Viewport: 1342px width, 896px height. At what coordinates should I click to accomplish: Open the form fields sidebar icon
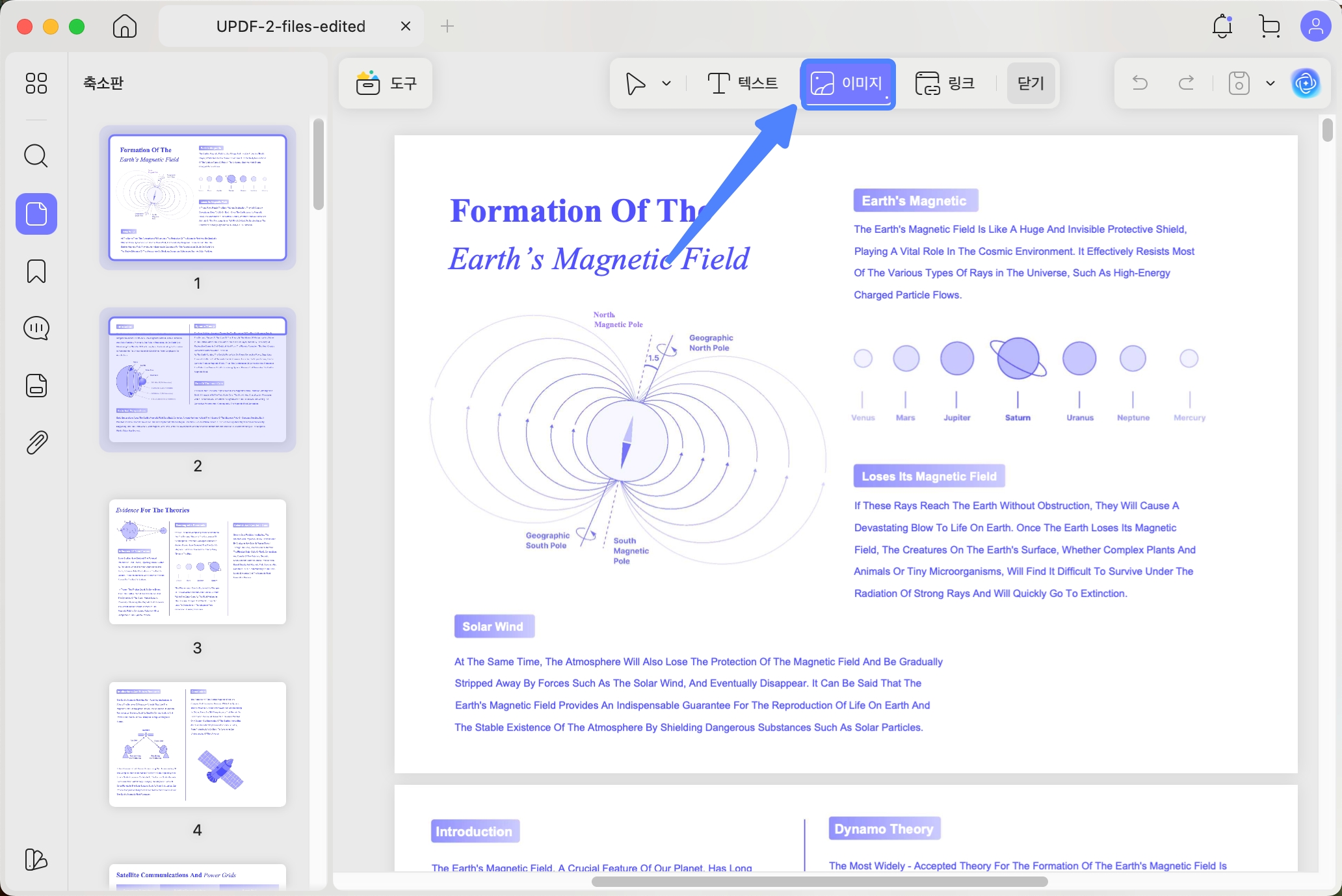tap(36, 386)
